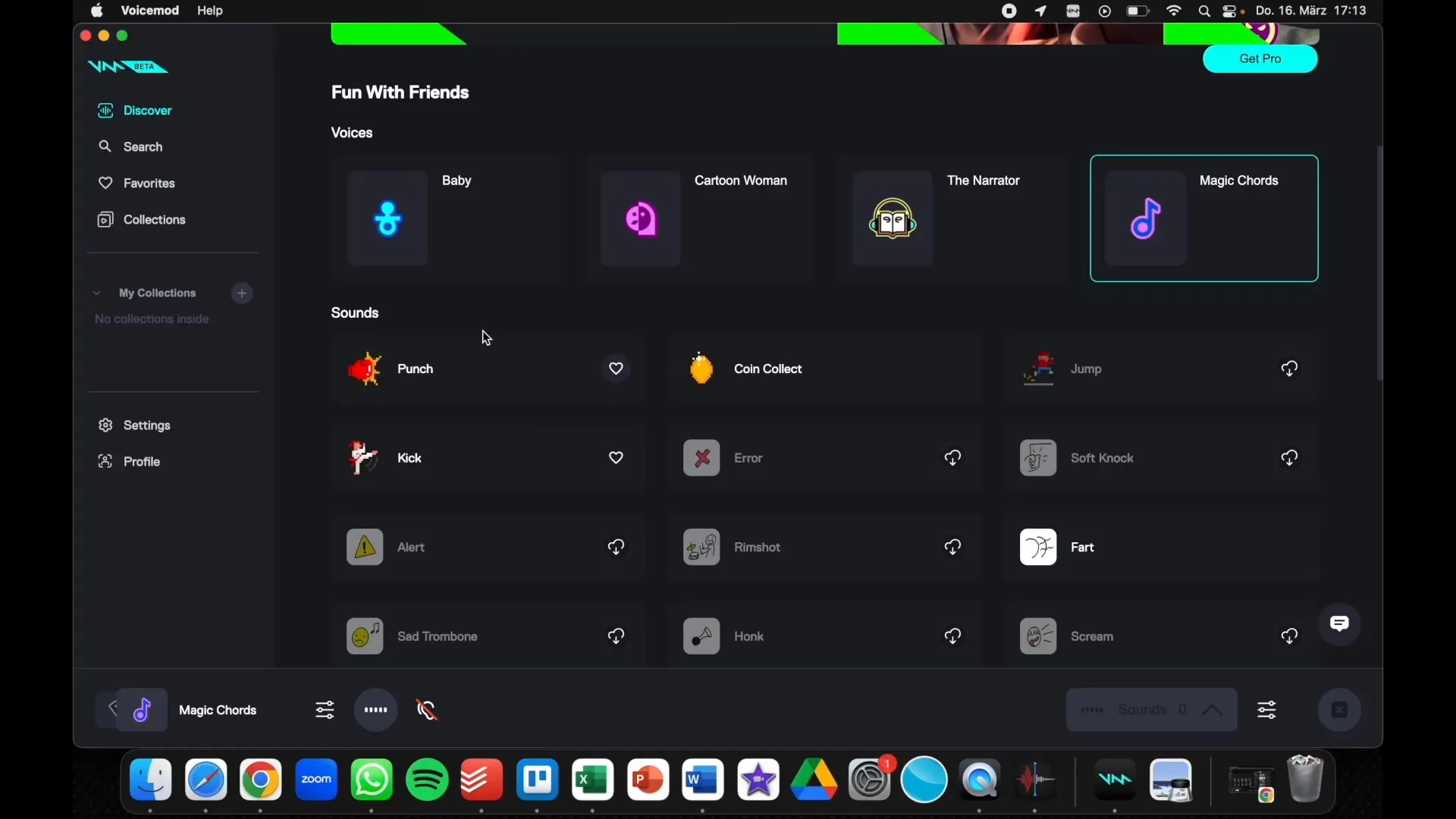Select the Narrator voice icon
This screenshot has height=819, width=1456.
(x=892, y=219)
